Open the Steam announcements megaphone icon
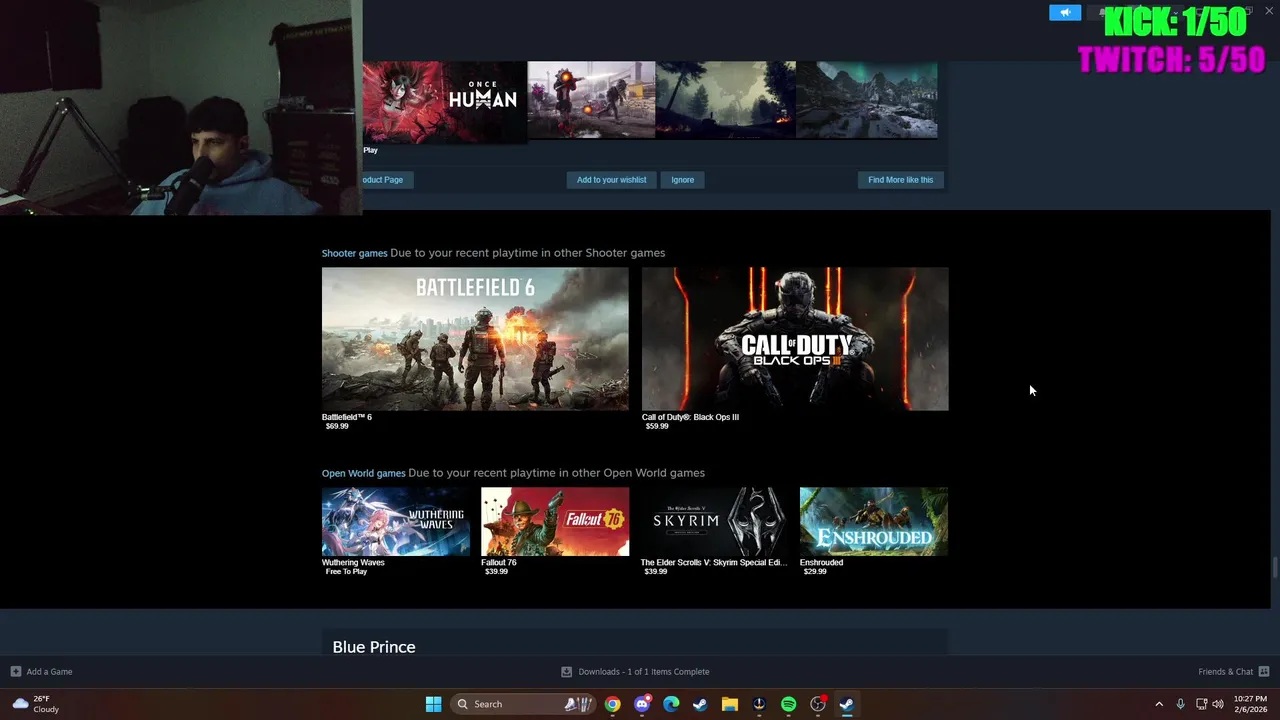This screenshot has height=720, width=1280. tap(1065, 12)
